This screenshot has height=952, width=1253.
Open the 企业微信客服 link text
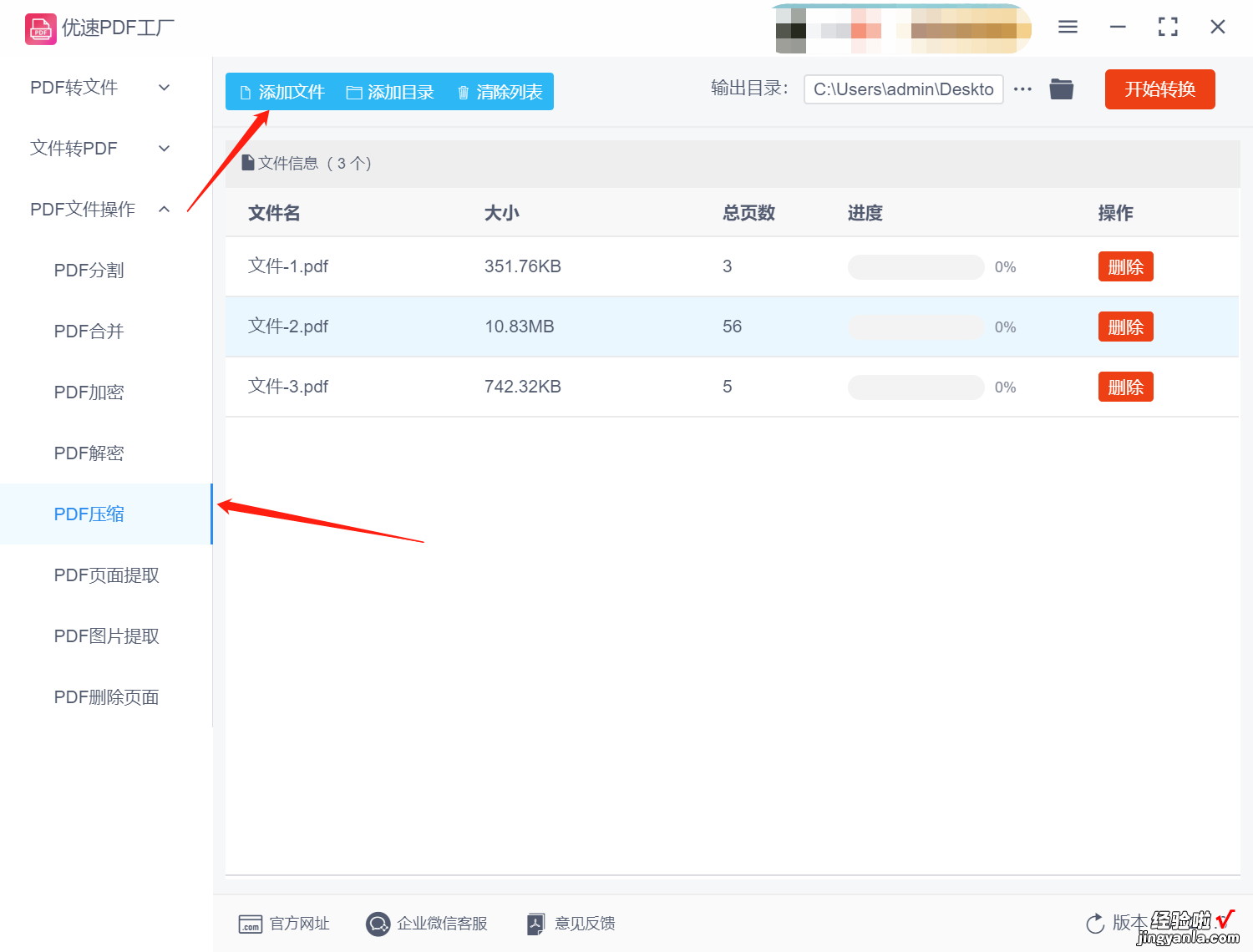point(442,924)
